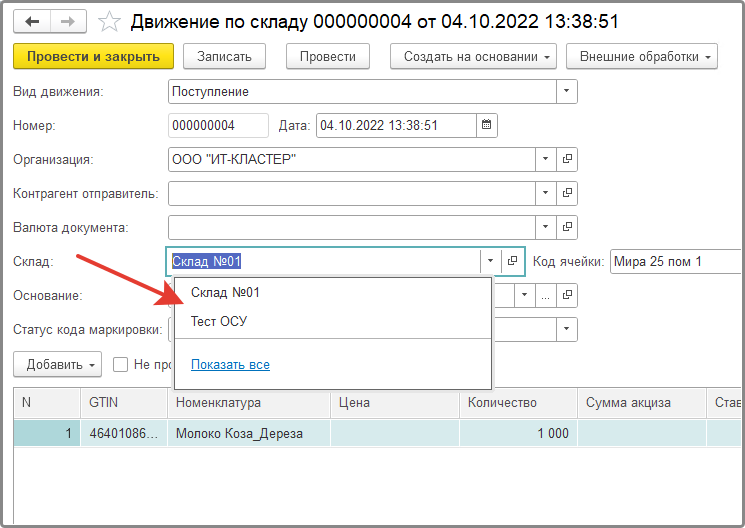Select the GTIN cell '46401086...'
Viewport: 745px width, 528px height.
[124, 433]
